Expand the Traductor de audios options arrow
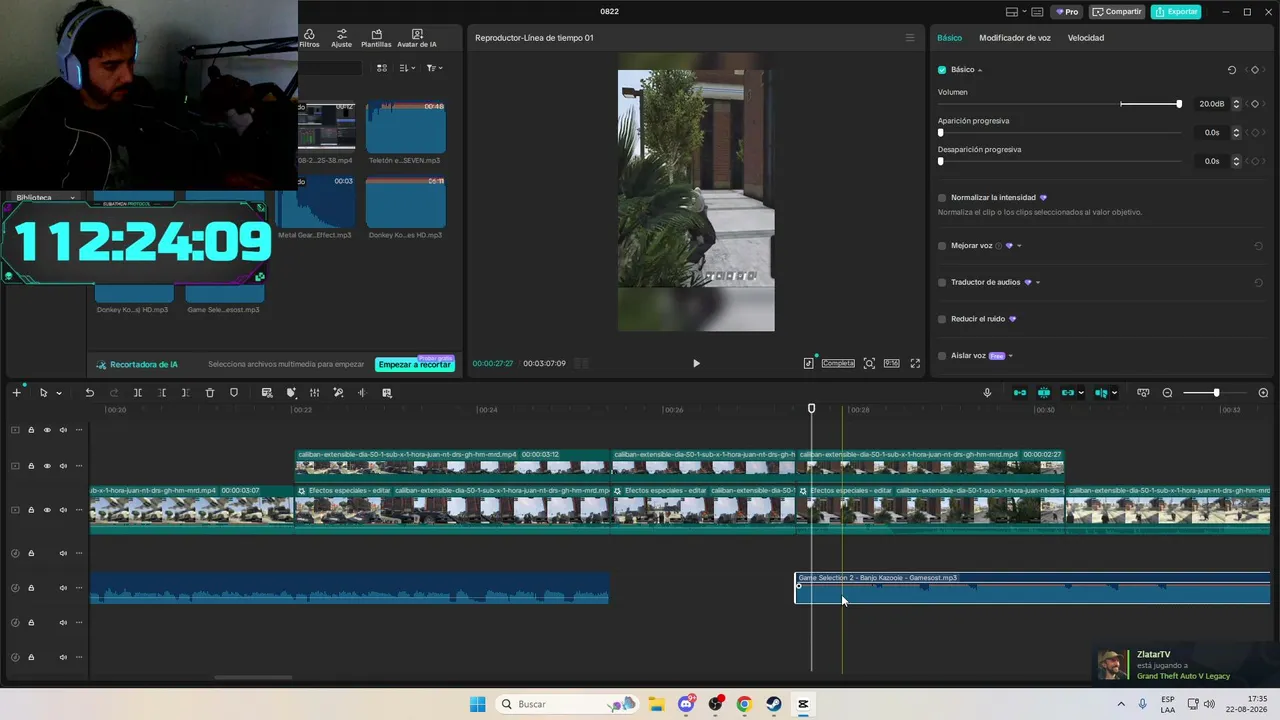The width and height of the screenshot is (1280, 720). pyautogui.click(x=1038, y=283)
